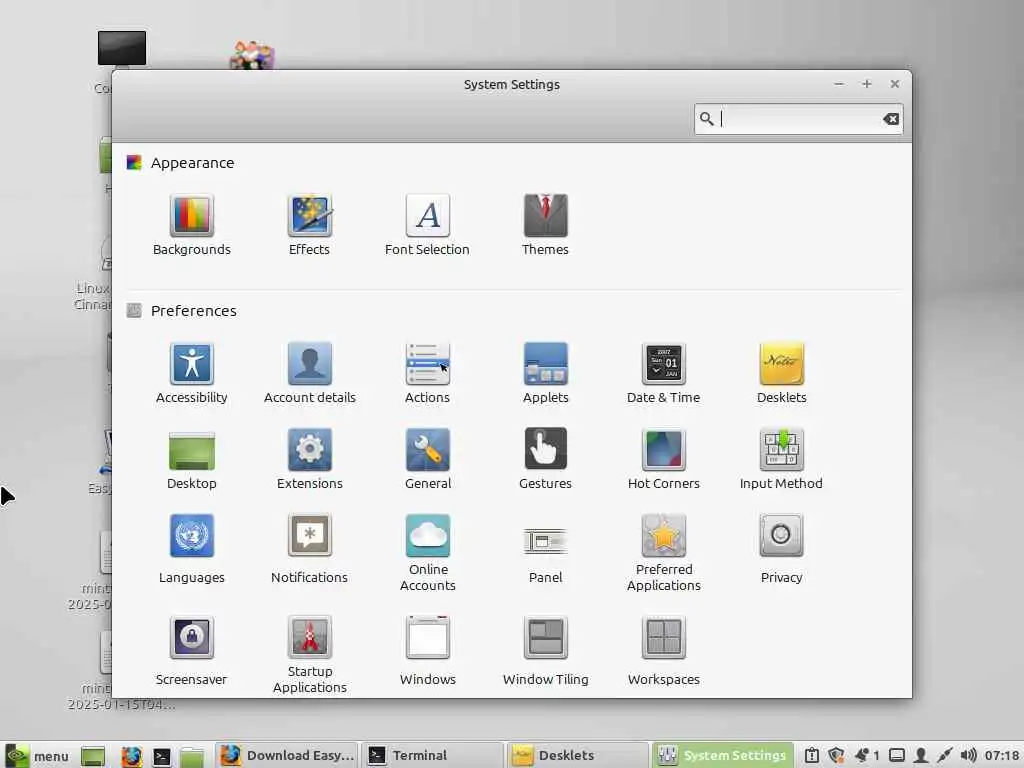Click the show desktop taskbar icon
Image resolution: width=1024 pixels, height=768 pixels.
tap(93, 756)
